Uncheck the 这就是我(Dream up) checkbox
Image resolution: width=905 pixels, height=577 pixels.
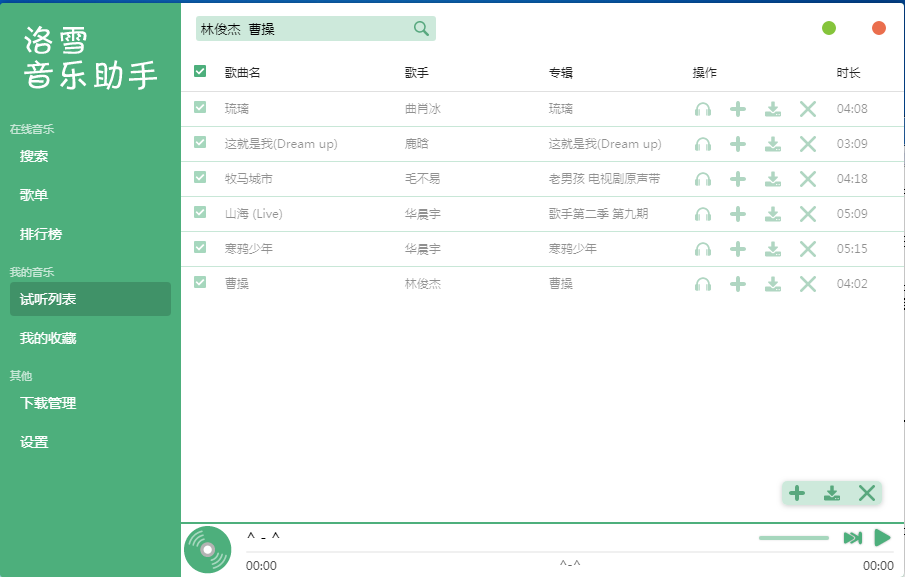click(x=200, y=142)
